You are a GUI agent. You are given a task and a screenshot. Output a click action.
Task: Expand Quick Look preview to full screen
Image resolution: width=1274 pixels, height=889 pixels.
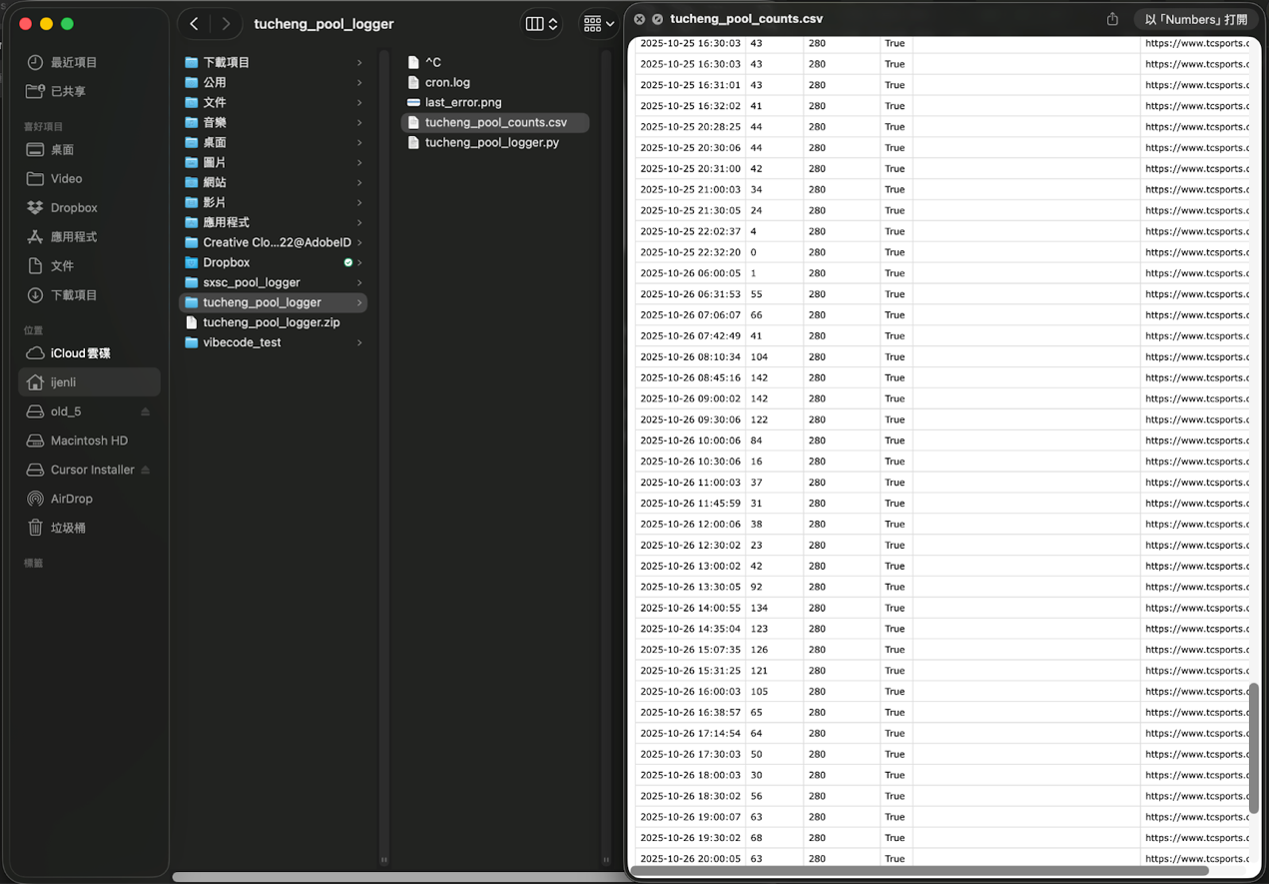coord(657,19)
